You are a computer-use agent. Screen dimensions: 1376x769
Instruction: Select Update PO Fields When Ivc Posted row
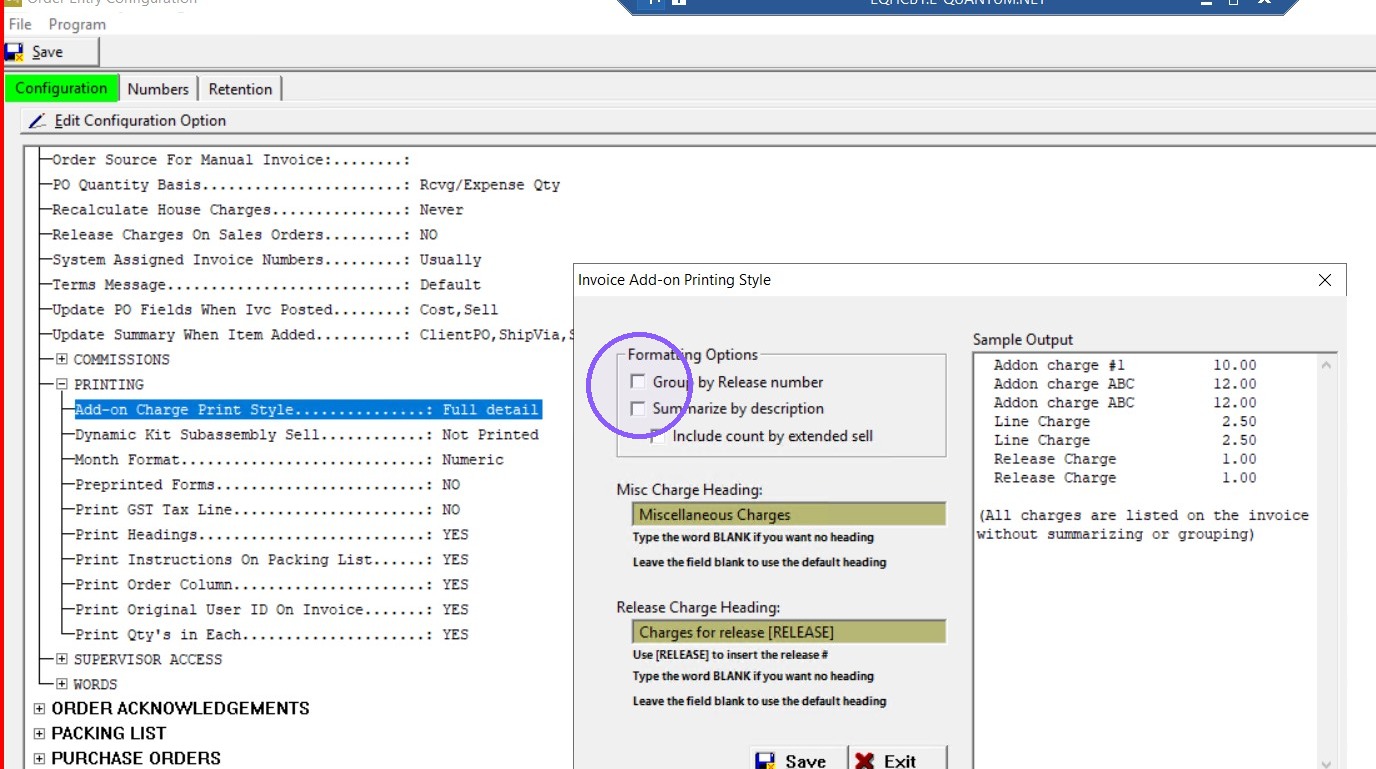pyautogui.click(x=275, y=310)
